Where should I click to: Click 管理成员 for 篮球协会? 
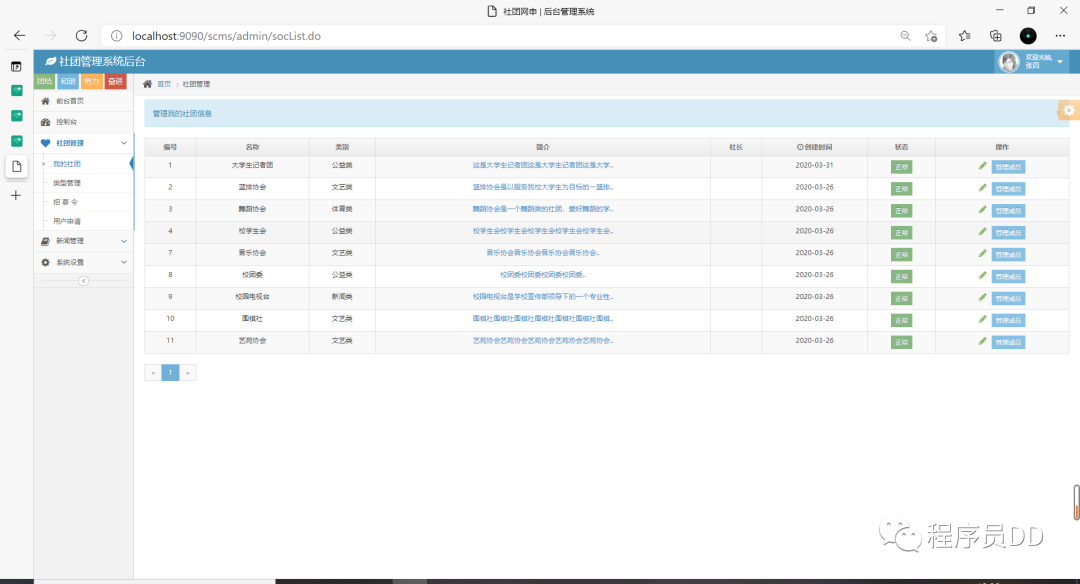[1008, 189]
